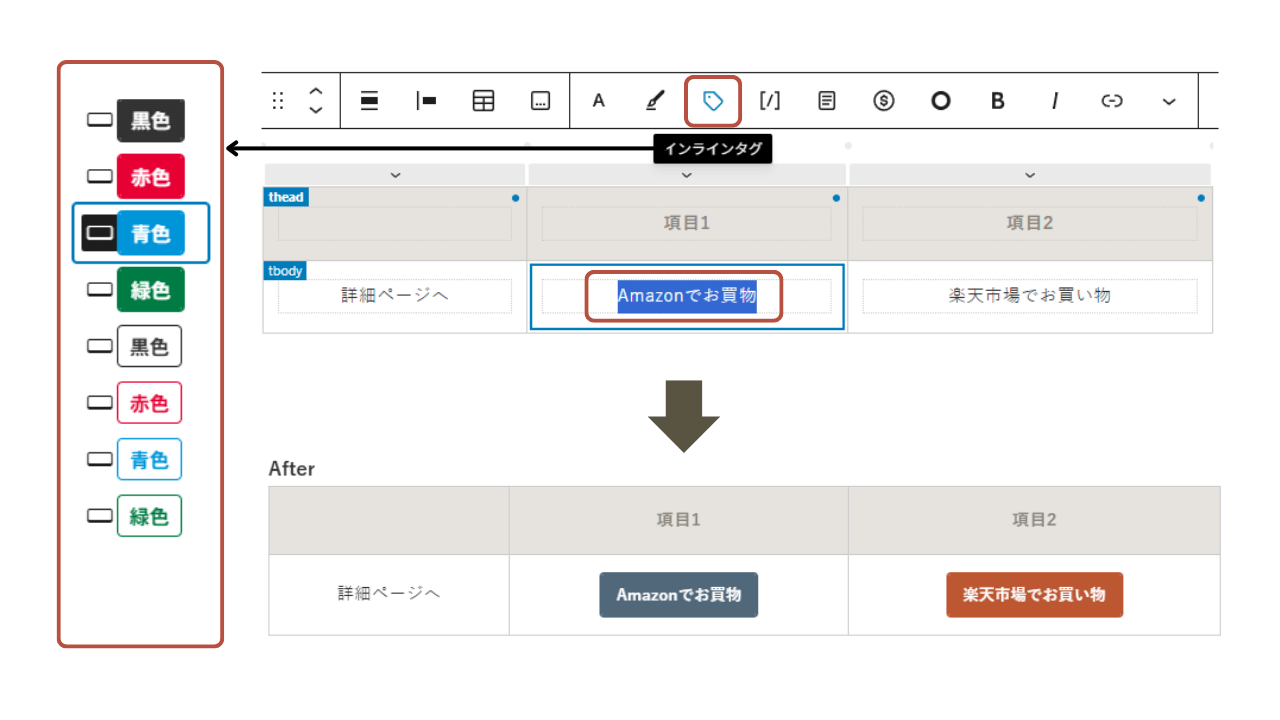The height and width of the screenshot is (720, 1280).
Task: Click the tag icon beside outlined 黒色
Action: 99,345
